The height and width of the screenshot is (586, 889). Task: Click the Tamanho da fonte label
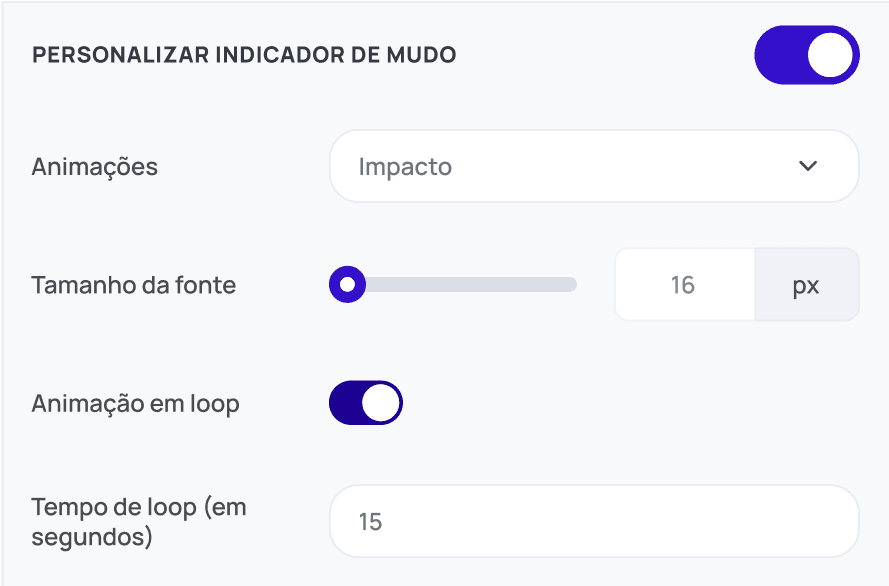[134, 285]
